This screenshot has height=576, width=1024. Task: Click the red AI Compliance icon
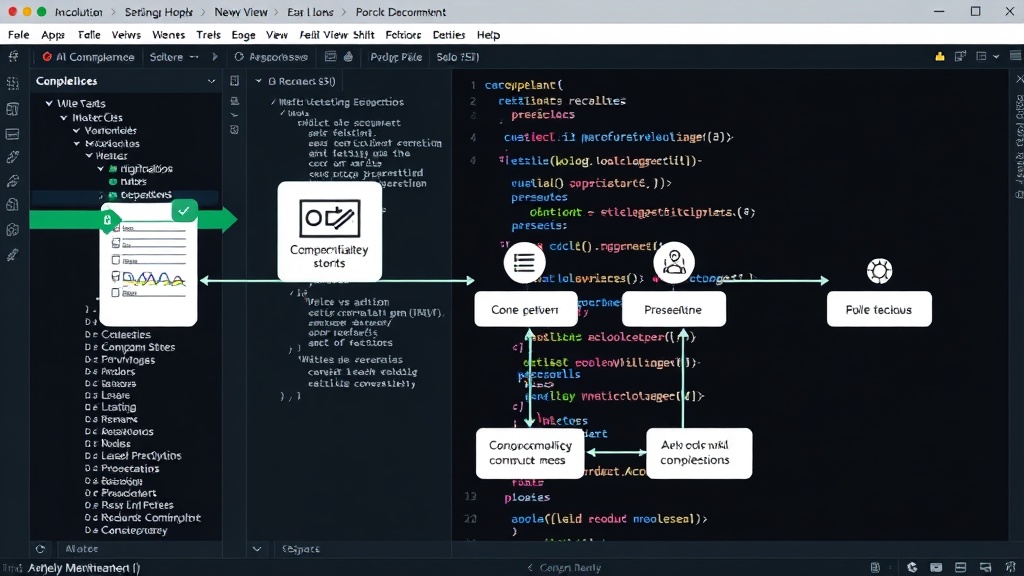tap(46, 57)
